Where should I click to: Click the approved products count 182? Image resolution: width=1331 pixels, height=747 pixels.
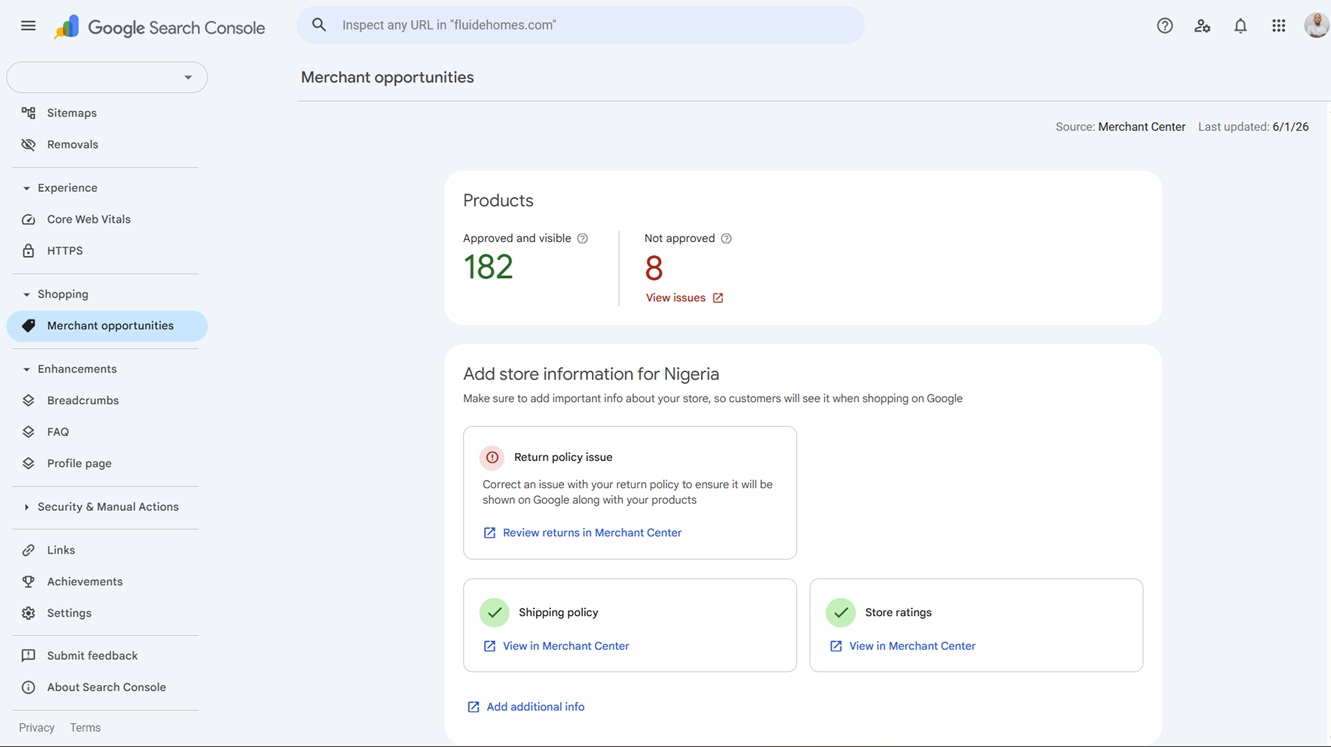pos(488,267)
